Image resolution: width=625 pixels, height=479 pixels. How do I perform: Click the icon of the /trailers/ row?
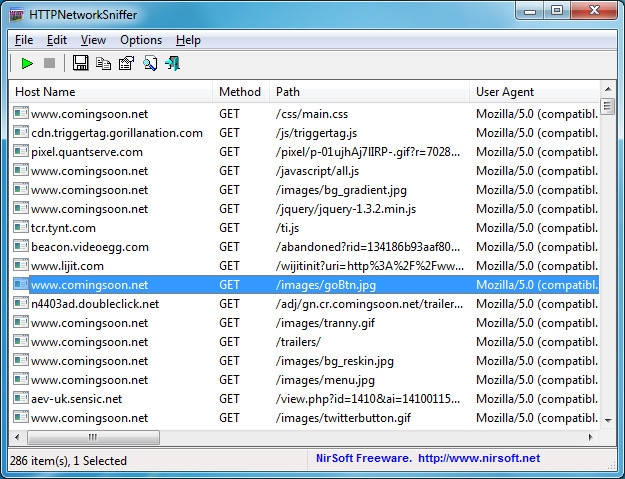coord(21,341)
